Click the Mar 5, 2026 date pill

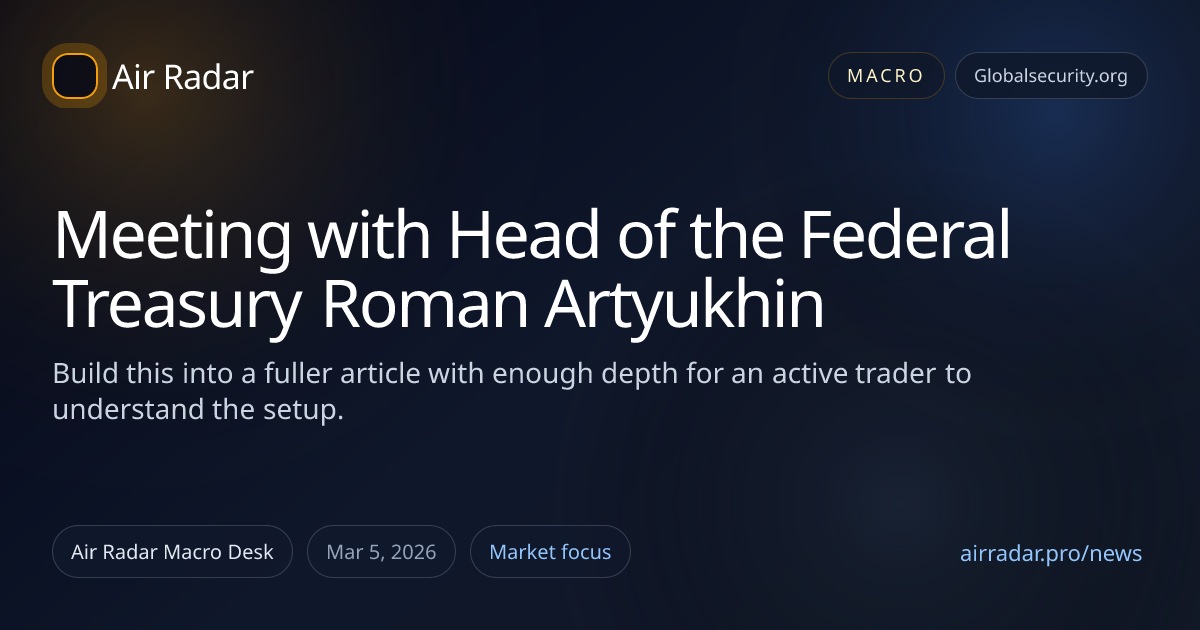click(x=382, y=552)
